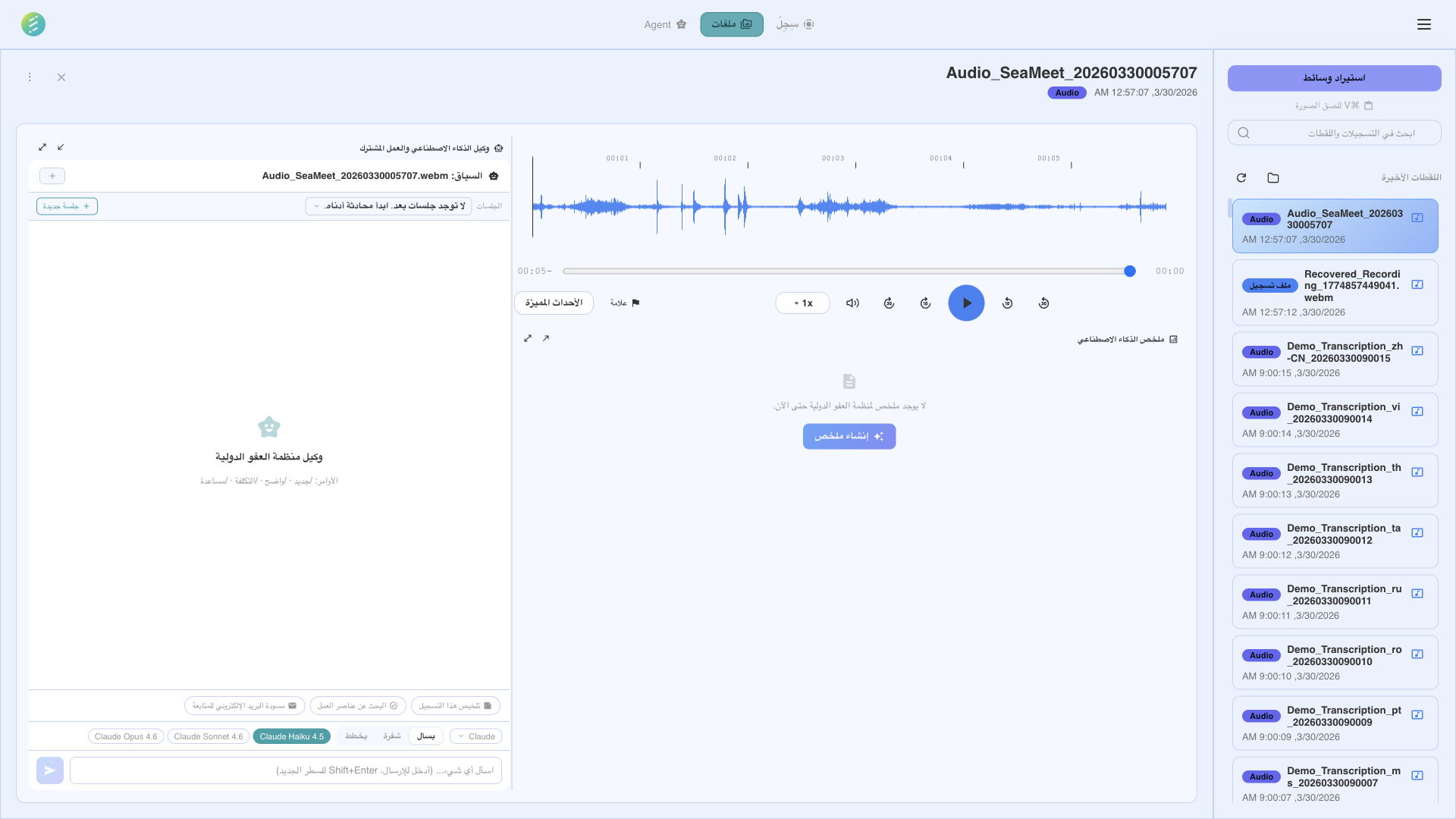Viewport: 1456px width, 819px height.
Task: Send the chat message with the arrow icon
Action: (x=49, y=770)
